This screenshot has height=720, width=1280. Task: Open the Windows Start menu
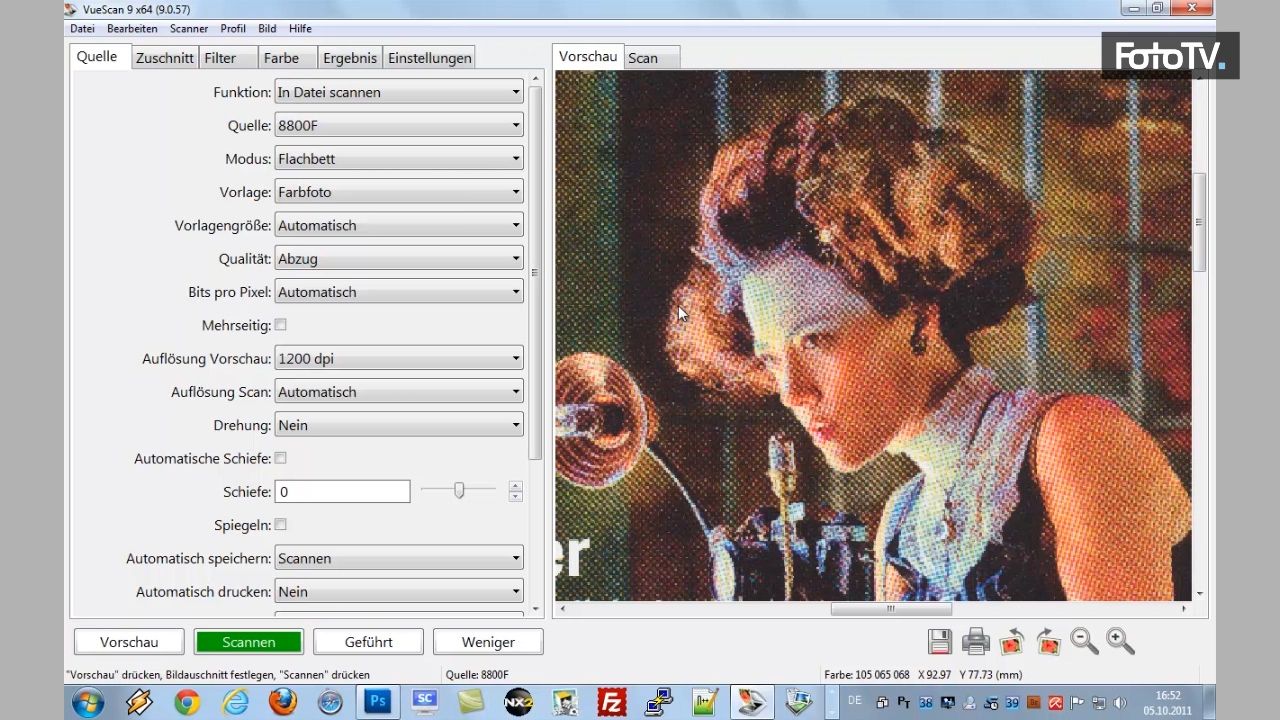click(88, 702)
